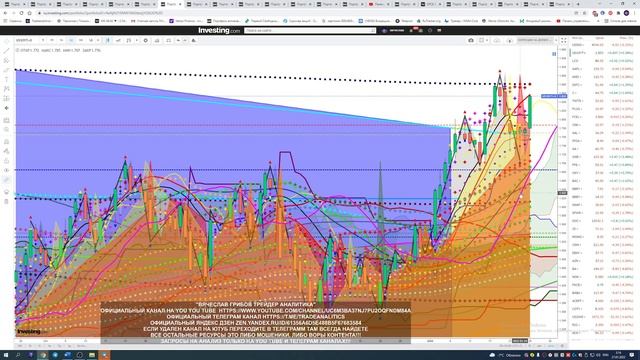This screenshot has width=640, height=360.
Task: Select the text annotation tool
Action: click(x=6, y=79)
